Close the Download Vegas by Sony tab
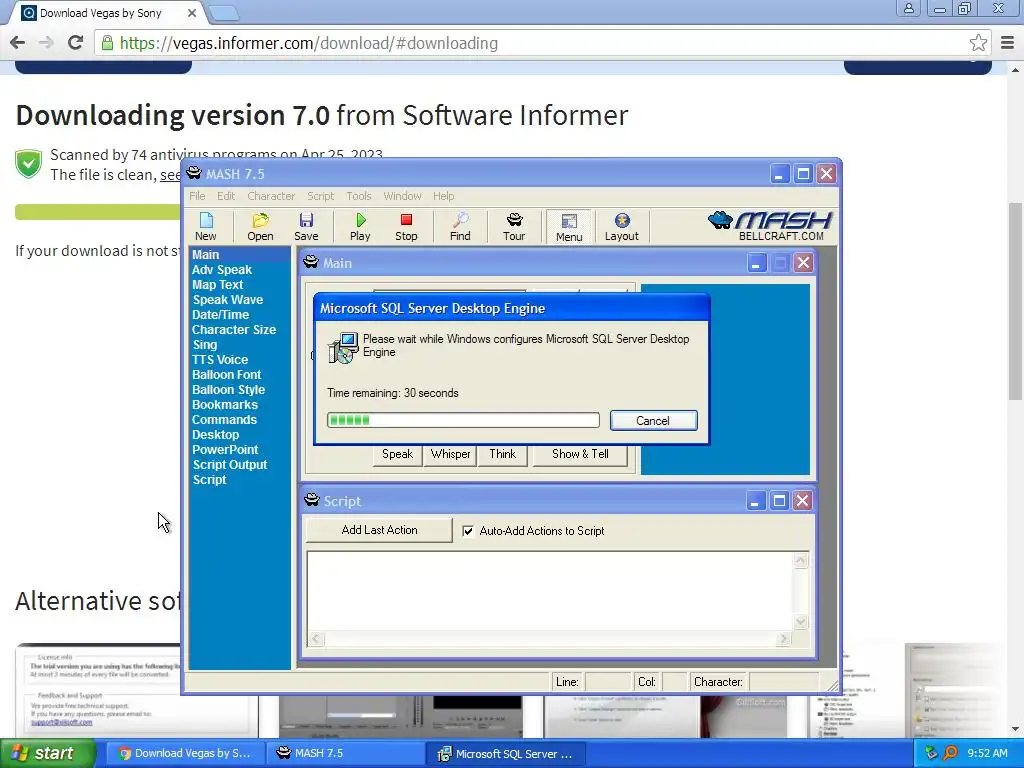Screen dimensions: 1024x768 (x=191, y=13)
